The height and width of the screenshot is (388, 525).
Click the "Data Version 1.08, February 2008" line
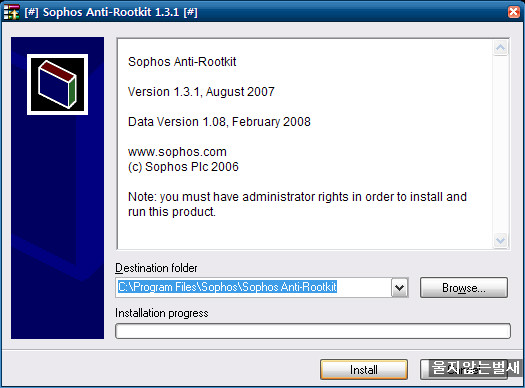coord(219,122)
